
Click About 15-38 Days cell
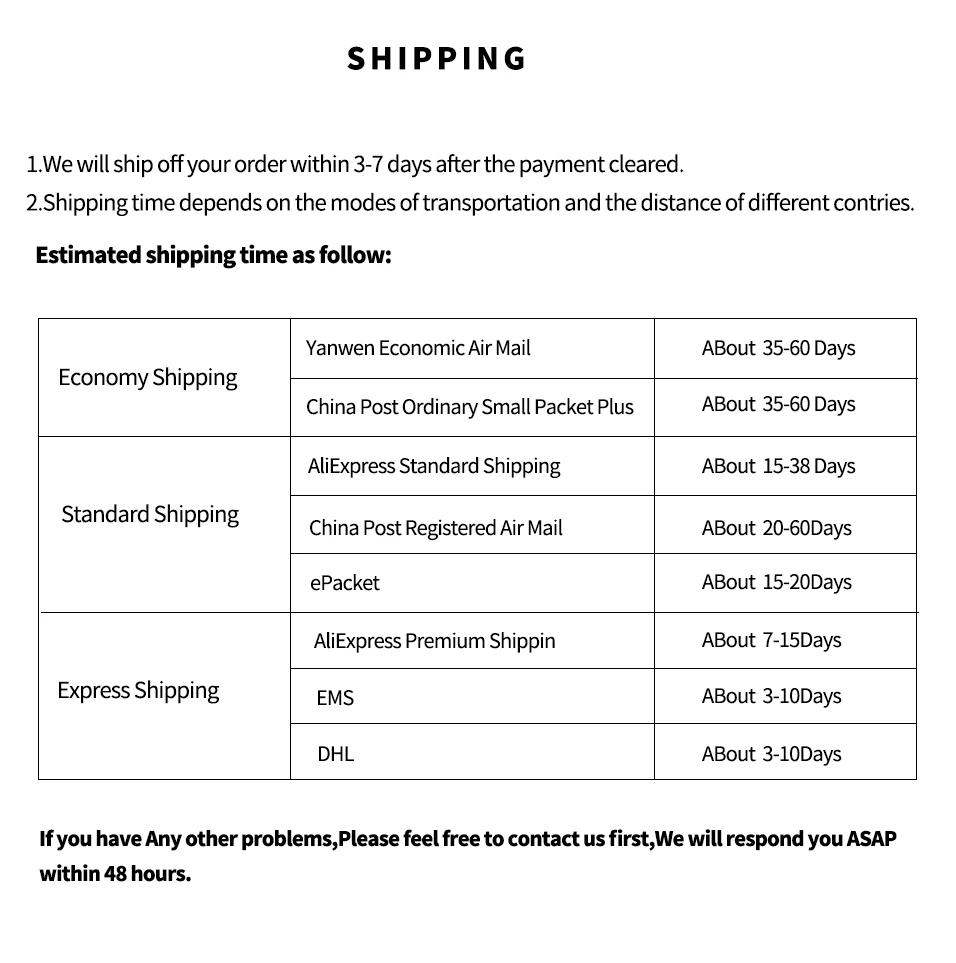click(x=779, y=466)
